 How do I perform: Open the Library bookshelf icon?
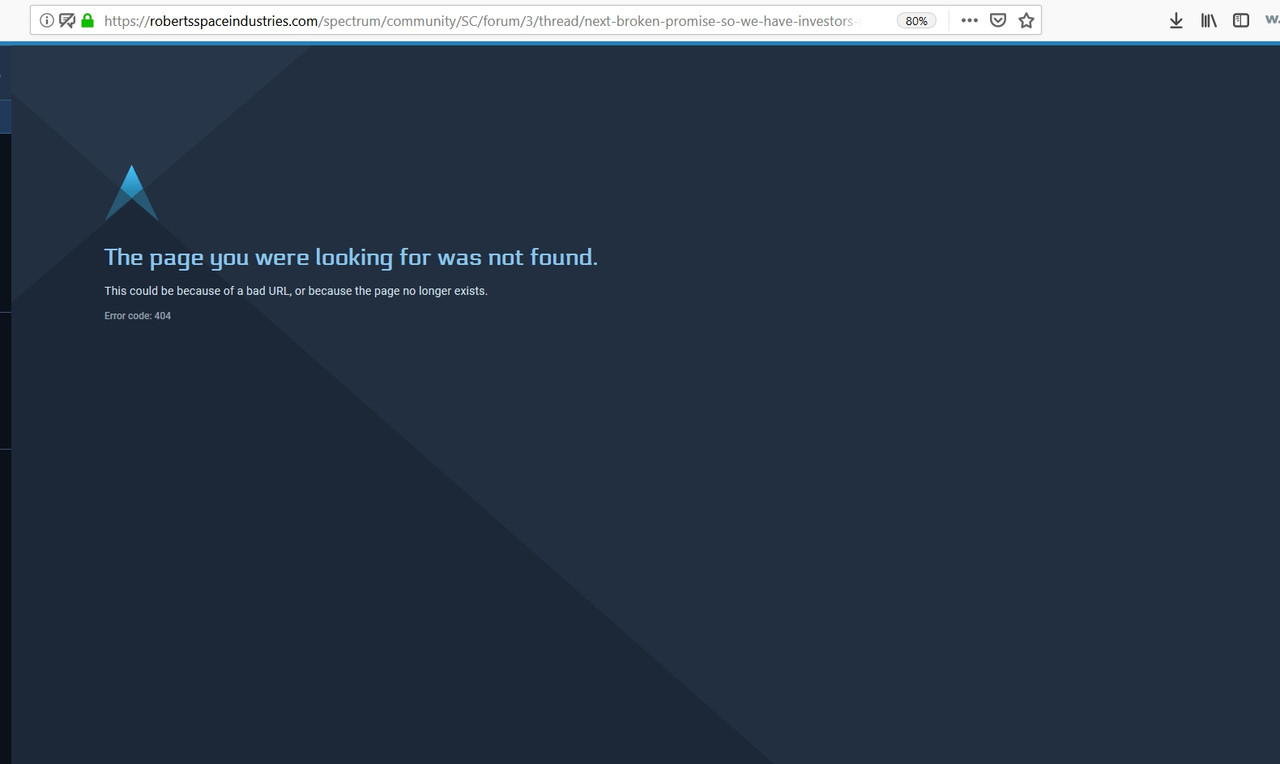click(1209, 20)
